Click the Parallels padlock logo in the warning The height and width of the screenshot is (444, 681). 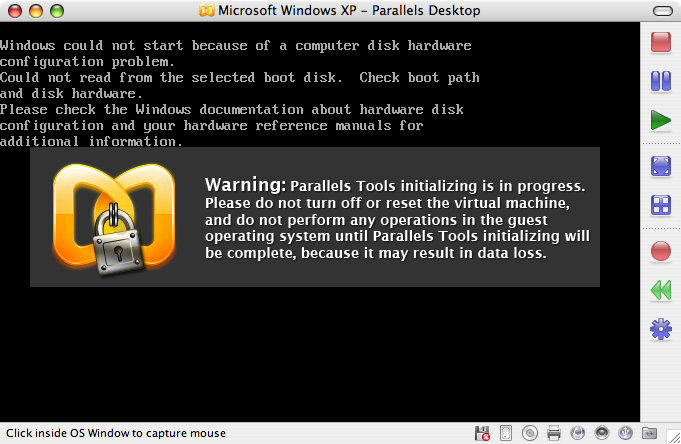tap(114, 219)
